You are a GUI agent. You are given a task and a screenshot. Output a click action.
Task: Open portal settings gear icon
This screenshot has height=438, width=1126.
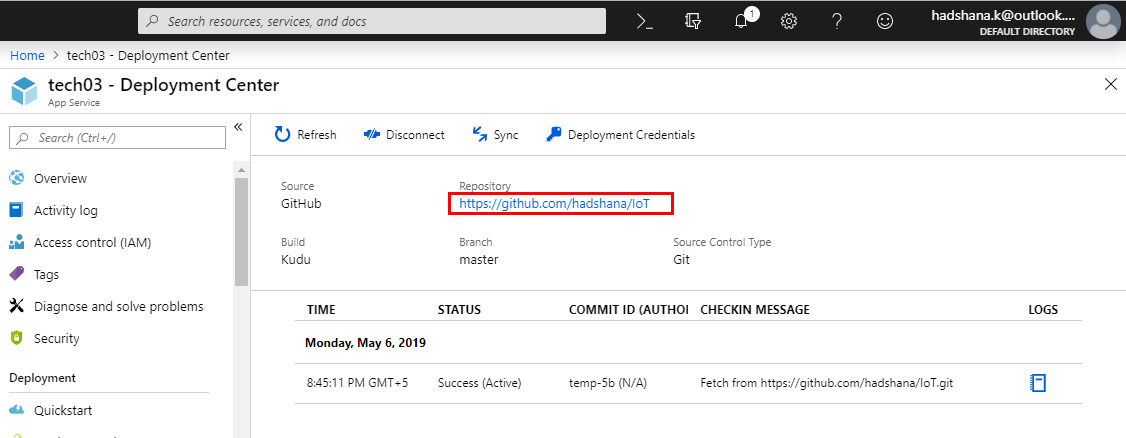(x=788, y=21)
